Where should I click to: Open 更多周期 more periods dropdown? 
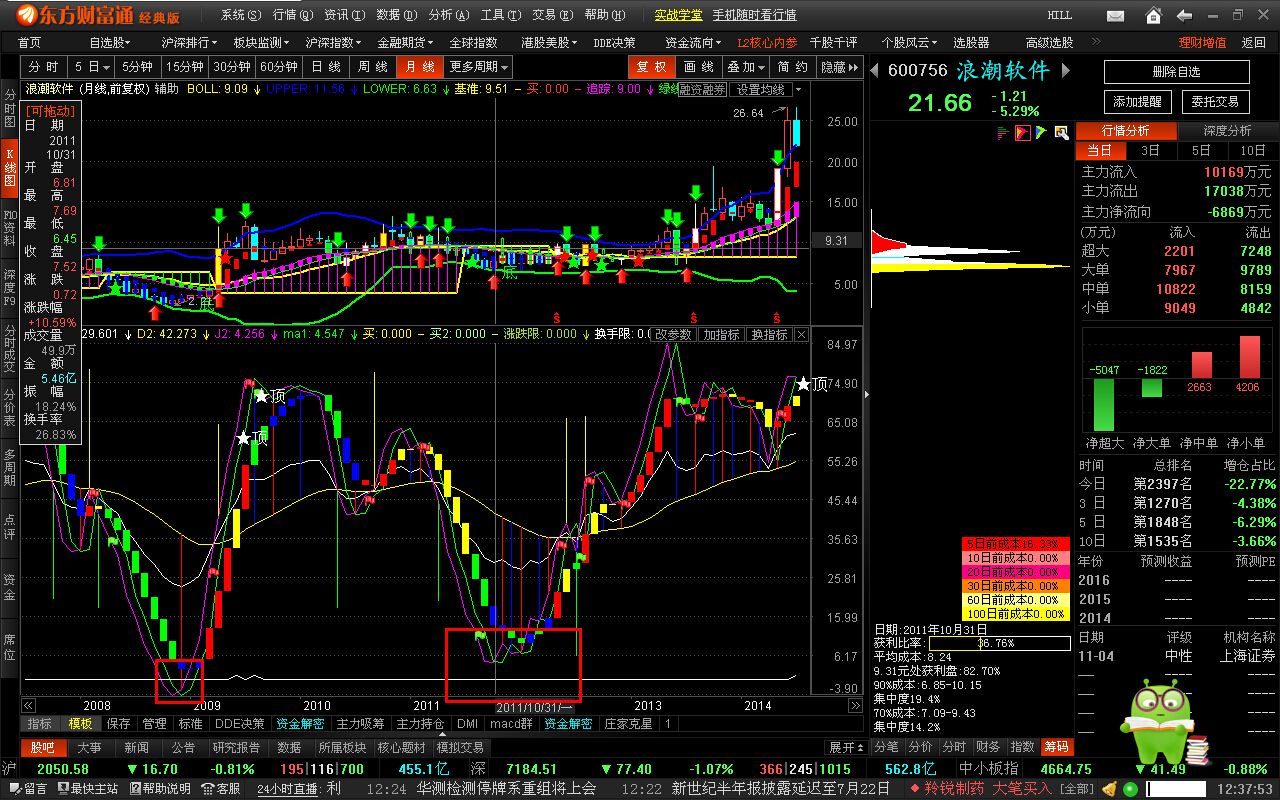(x=478, y=67)
